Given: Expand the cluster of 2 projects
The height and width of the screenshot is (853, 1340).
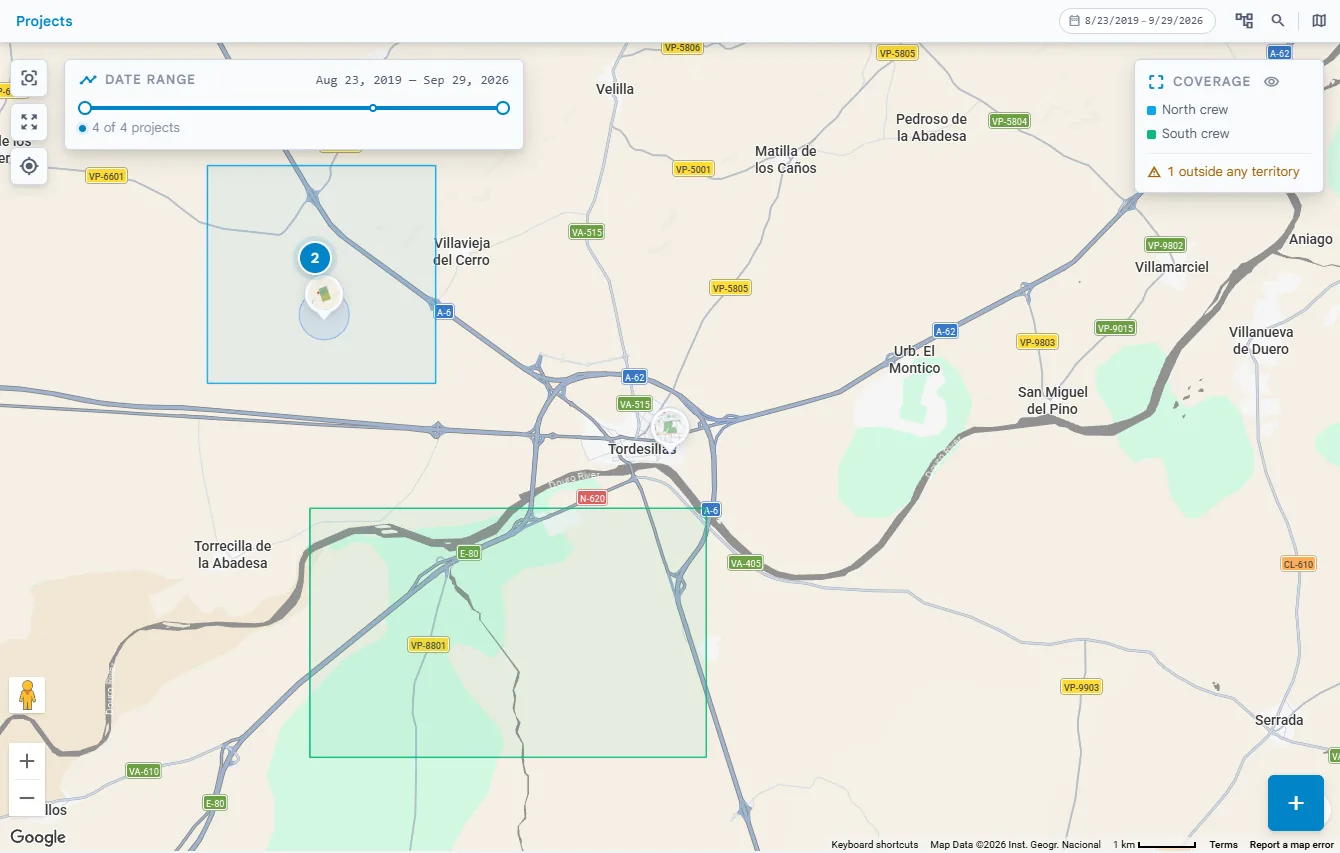Looking at the screenshot, I should [x=315, y=258].
